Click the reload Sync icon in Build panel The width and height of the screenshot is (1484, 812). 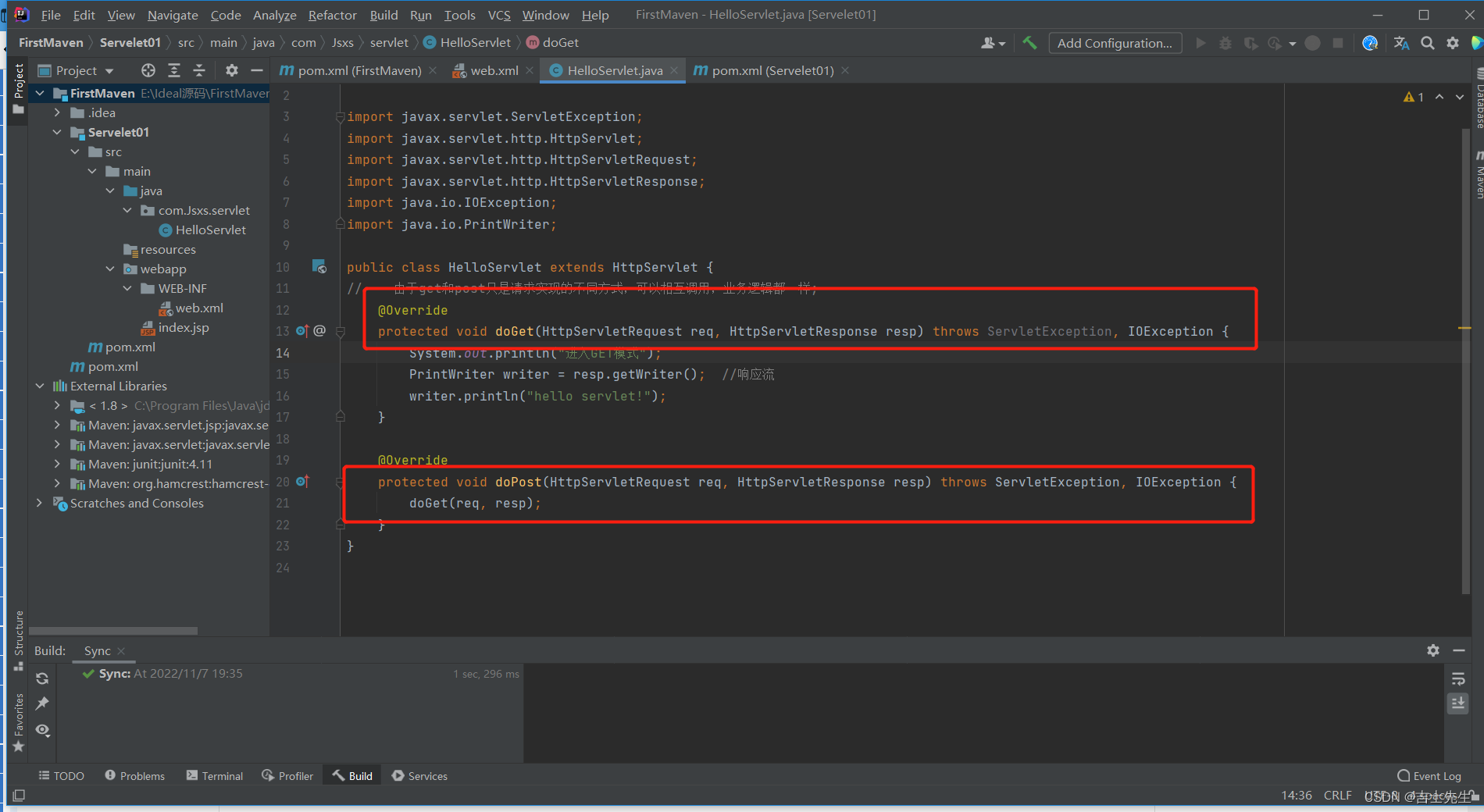point(42,678)
